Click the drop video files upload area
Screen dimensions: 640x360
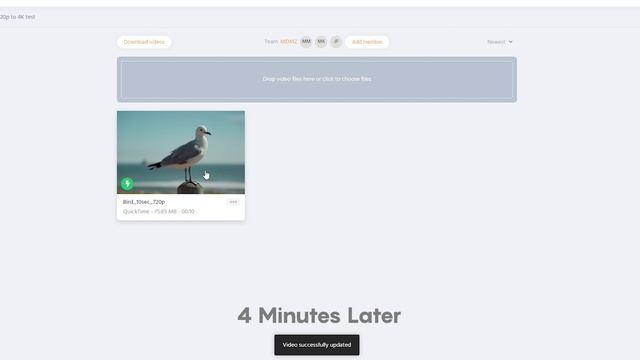(317, 79)
